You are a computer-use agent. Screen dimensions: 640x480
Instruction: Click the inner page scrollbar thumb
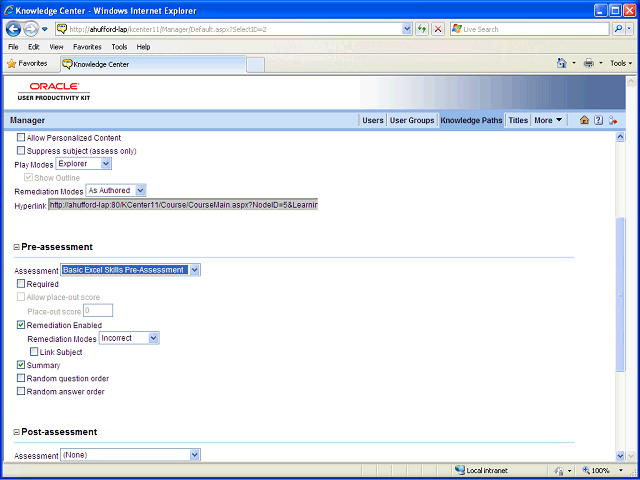[620, 294]
